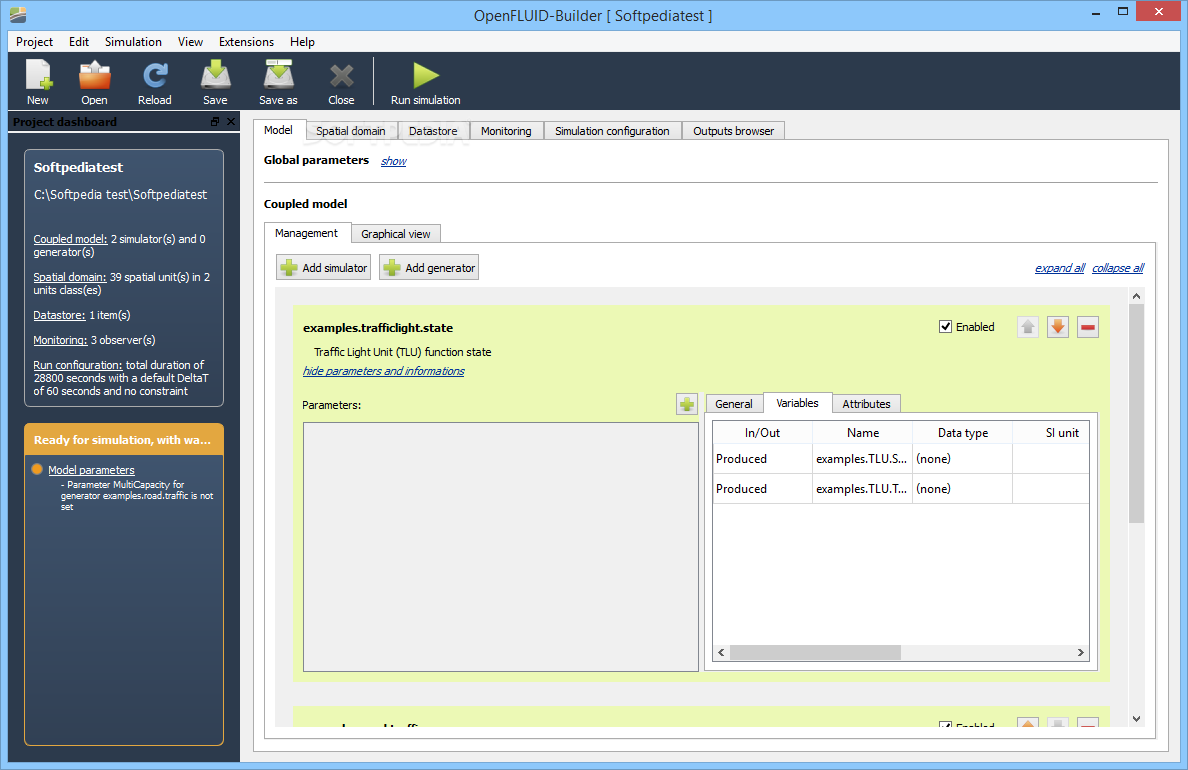Hide parameters and informations link
The width and height of the screenshot is (1188, 770).
click(383, 371)
